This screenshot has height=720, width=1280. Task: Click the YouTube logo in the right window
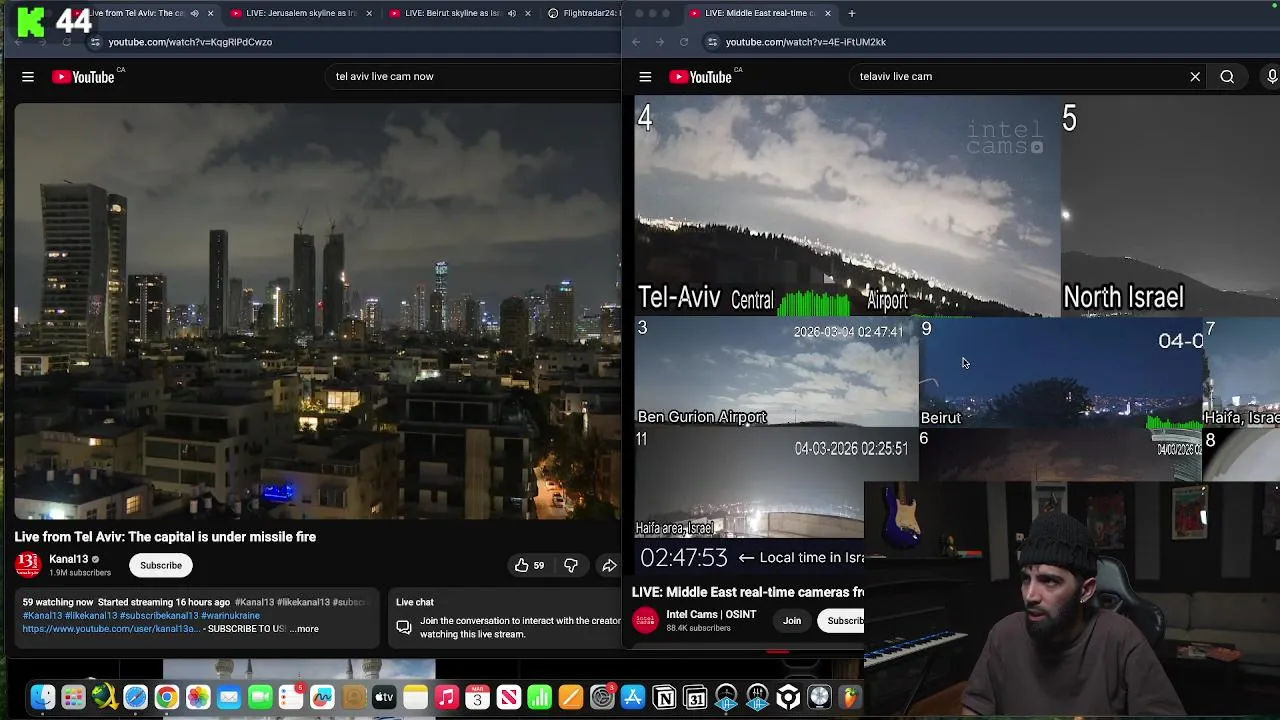pos(701,77)
